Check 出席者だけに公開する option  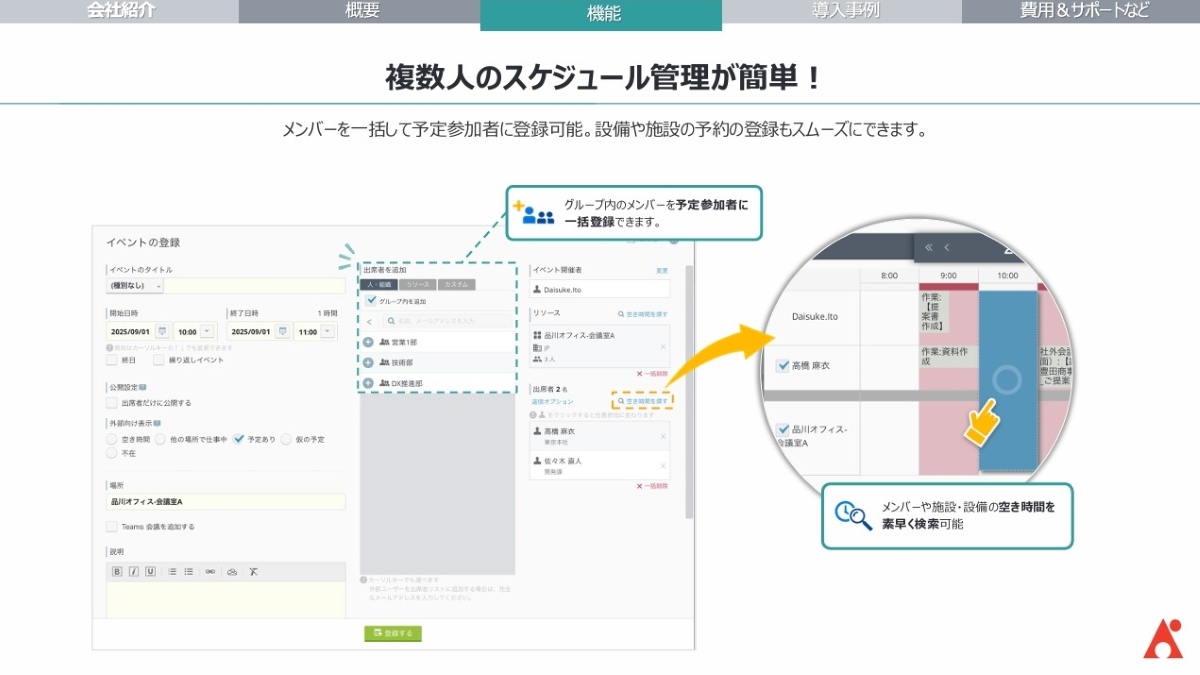pos(112,402)
